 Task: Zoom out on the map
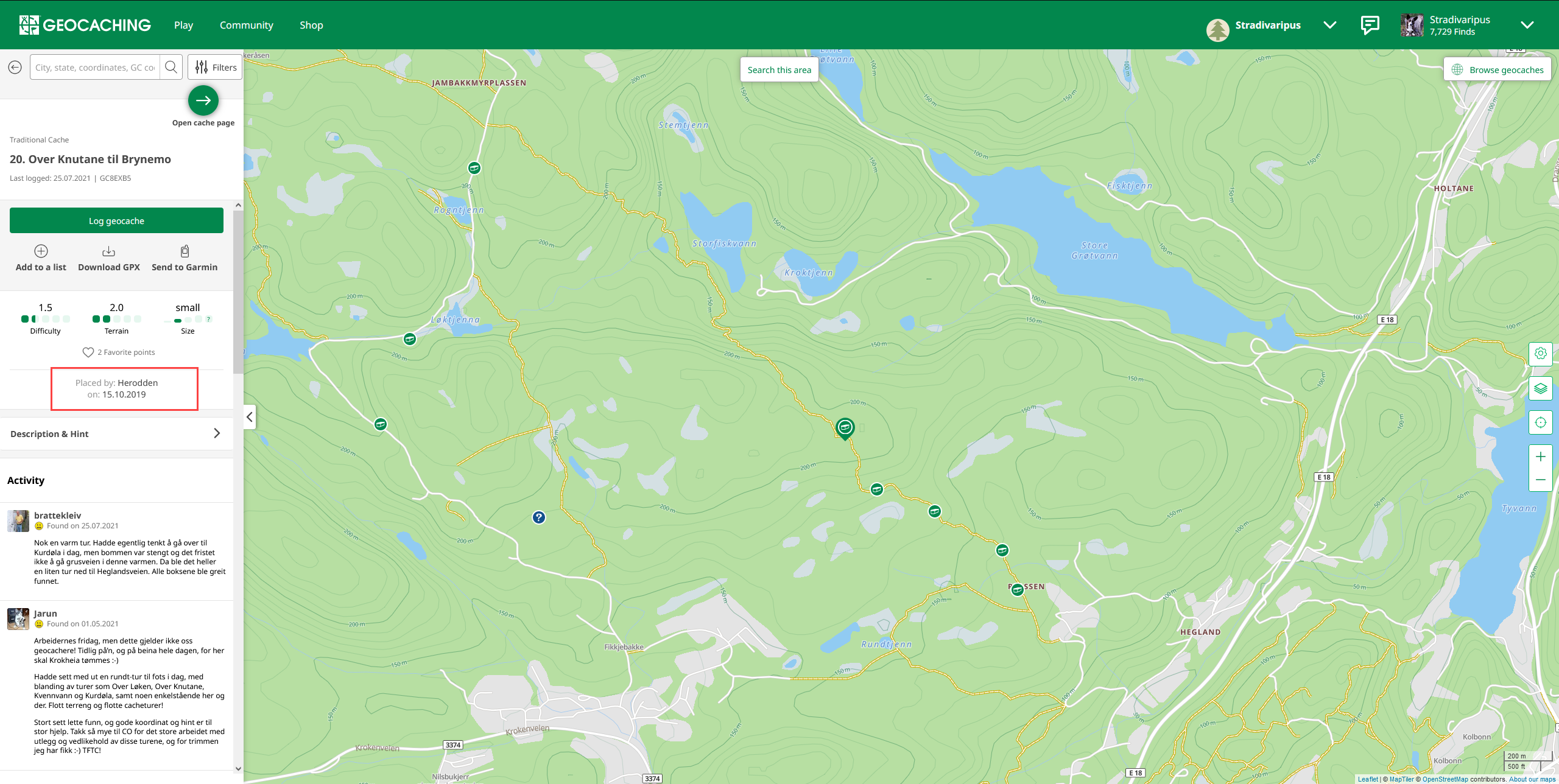coord(1541,480)
